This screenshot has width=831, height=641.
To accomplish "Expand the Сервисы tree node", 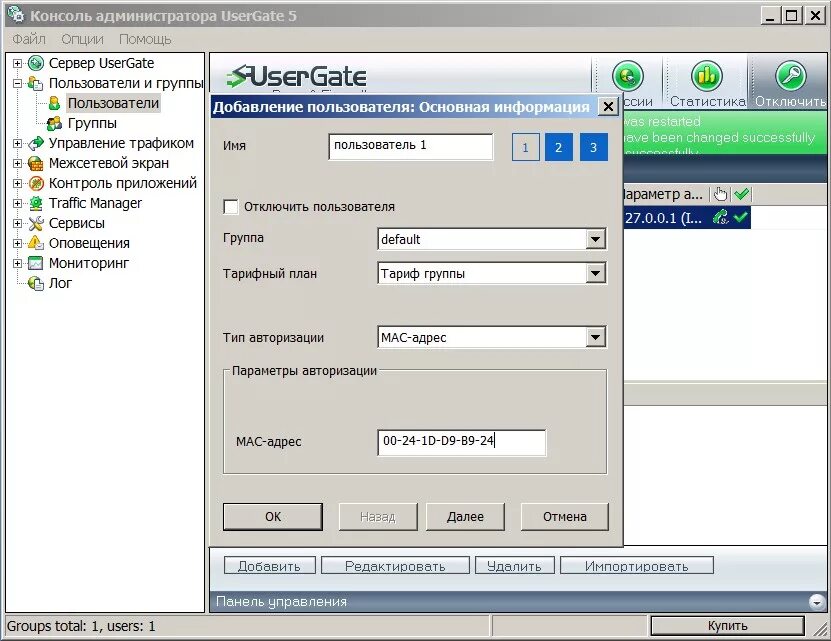I will [x=17, y=223].
